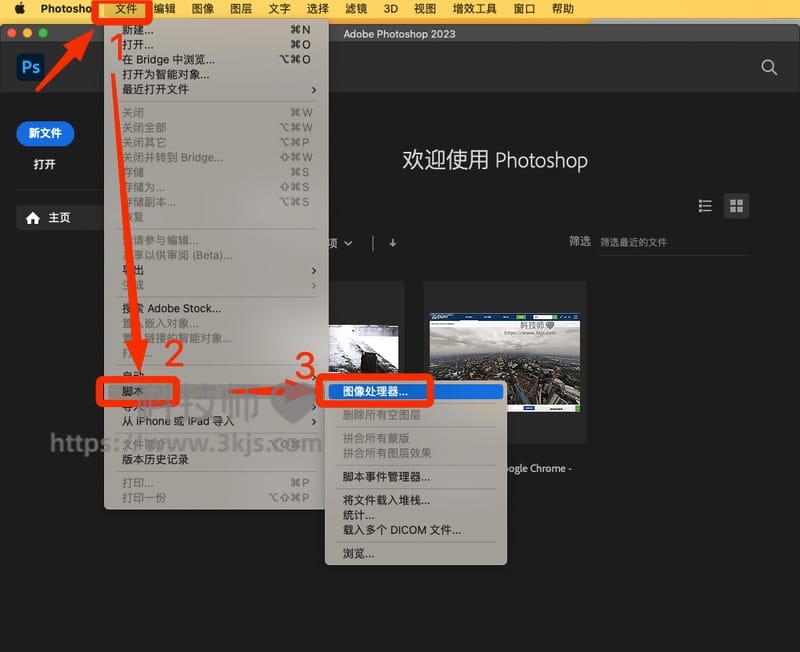Go to 主页 home item
This screenshot has height=652, width=800.
pos(59,218)
